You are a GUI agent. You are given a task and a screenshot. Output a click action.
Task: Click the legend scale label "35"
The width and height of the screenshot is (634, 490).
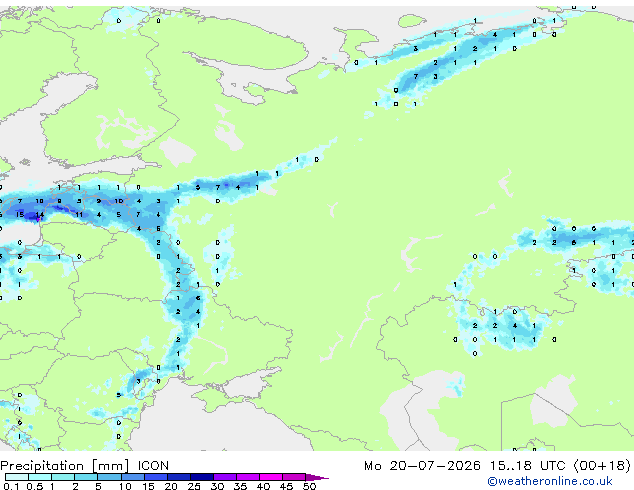(240, 486)
